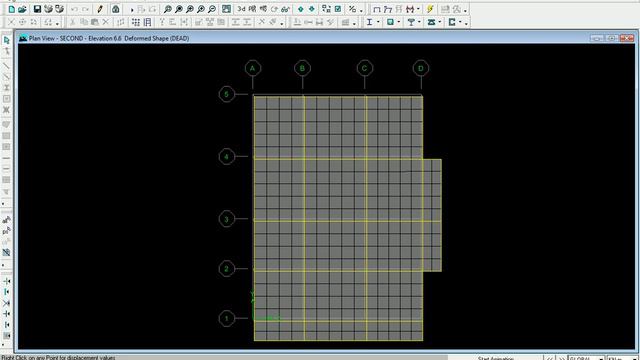Select using intersecting line tool
Viewport: 640px width, 360px height.
(7, 253)
